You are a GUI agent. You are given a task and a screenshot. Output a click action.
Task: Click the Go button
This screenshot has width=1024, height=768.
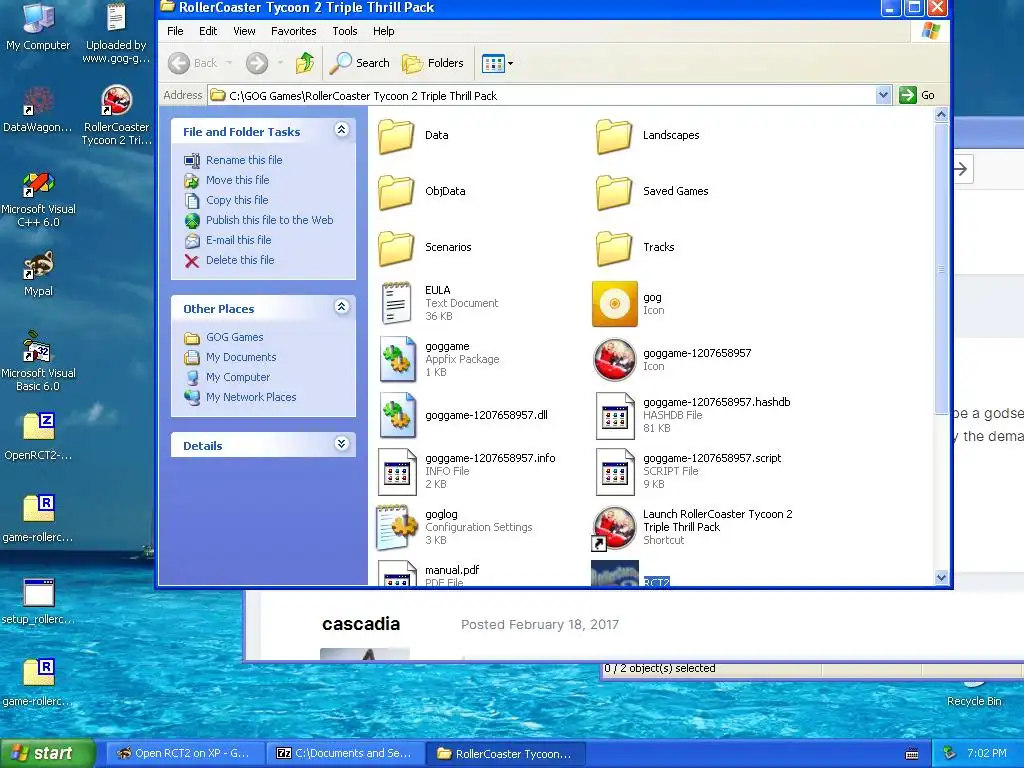click(x=918, y=95)
